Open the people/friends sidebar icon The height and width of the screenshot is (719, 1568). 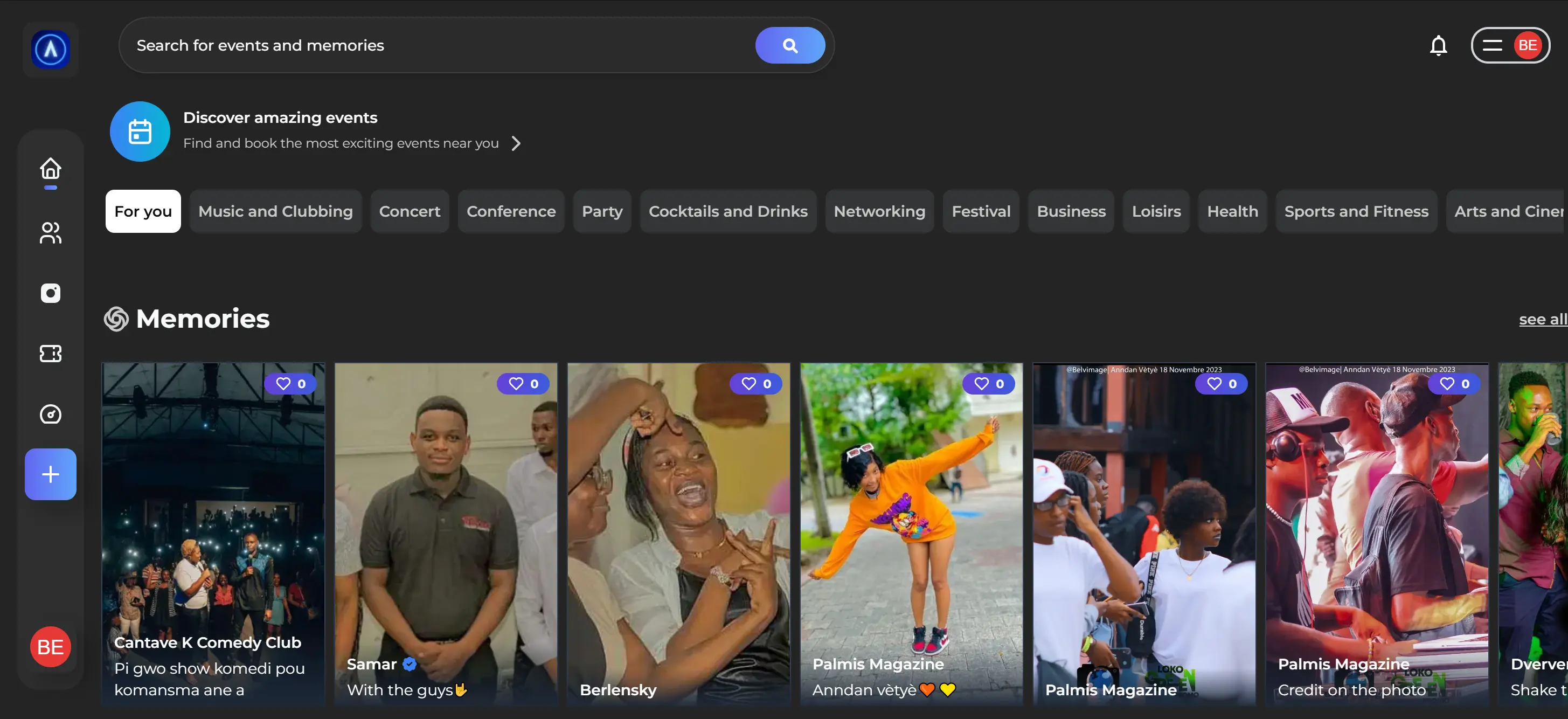(x=51, y=232)
